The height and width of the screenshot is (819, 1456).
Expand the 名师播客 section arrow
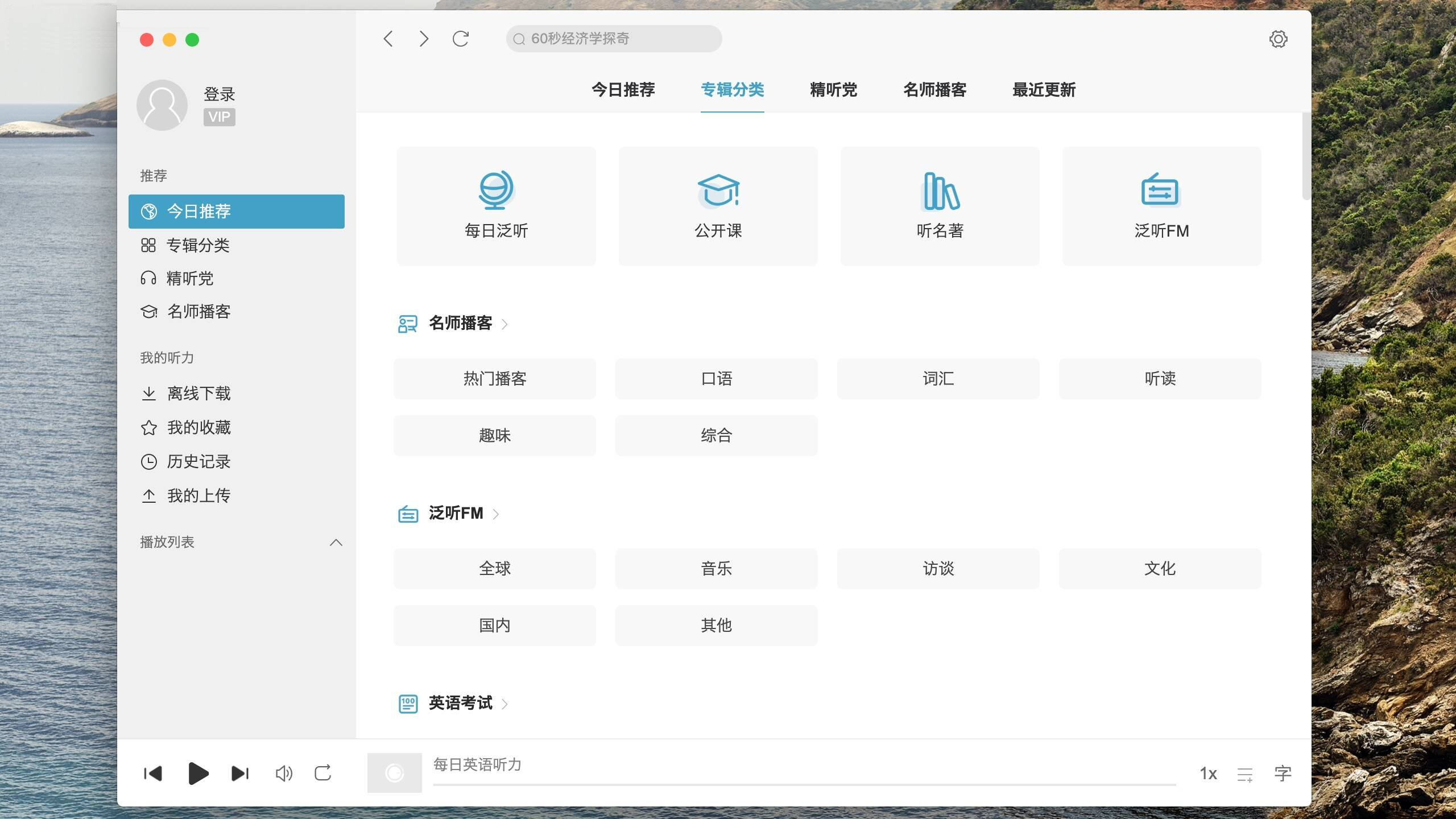[504, 324]
